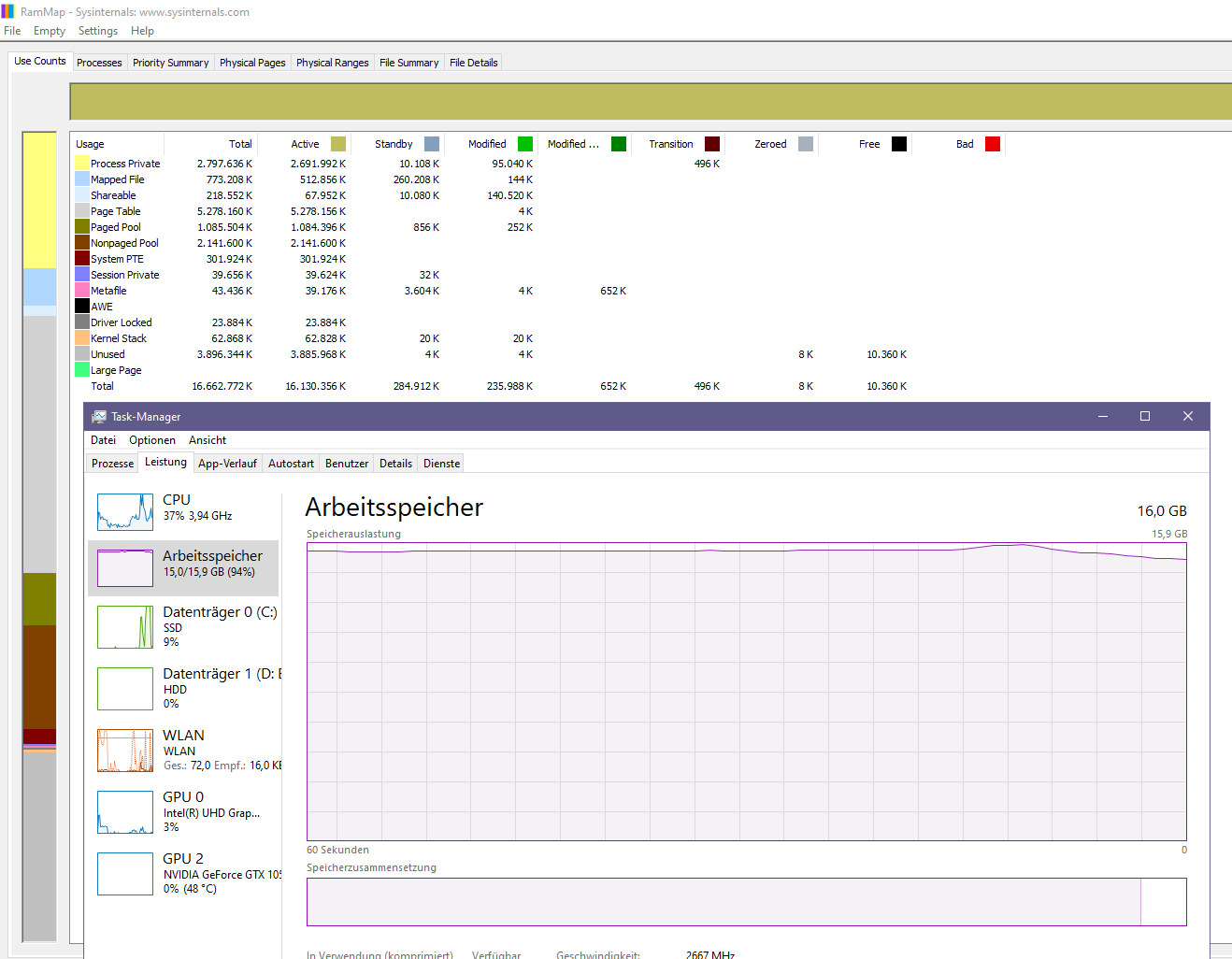
Task: Click the Speicherauslastung usage graph
Action: (x=746, y=691)
